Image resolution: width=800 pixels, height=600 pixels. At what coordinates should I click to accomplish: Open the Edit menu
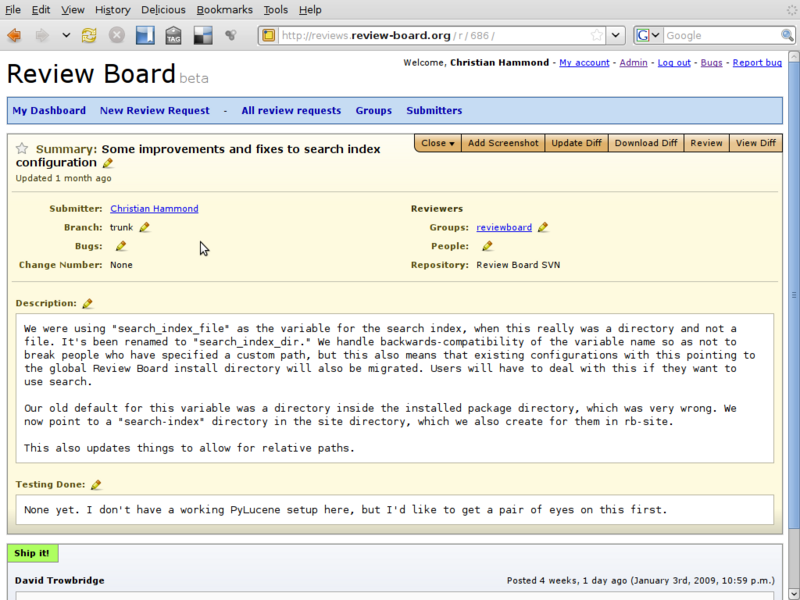(40, 10)
